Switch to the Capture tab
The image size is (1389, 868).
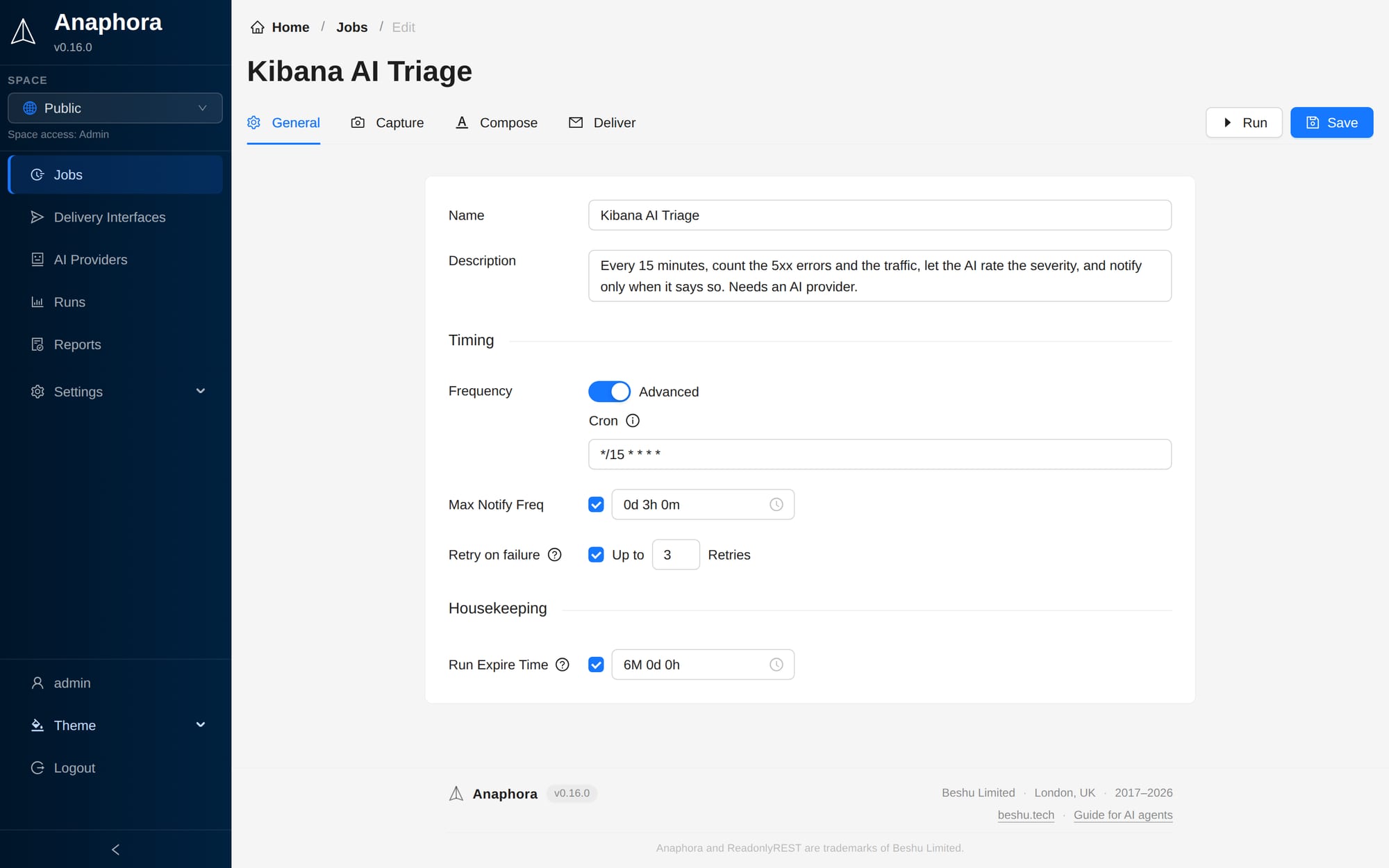388,123
